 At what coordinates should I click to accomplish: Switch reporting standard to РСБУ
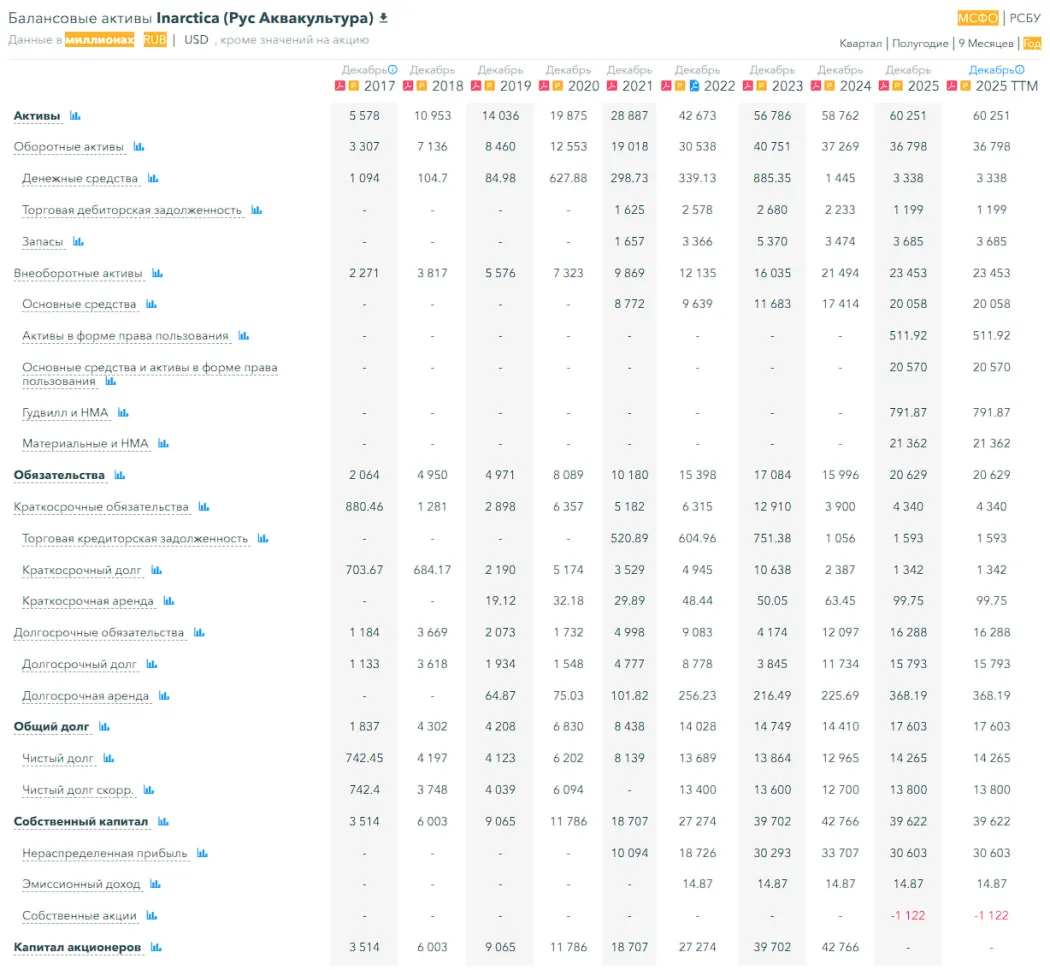tap(1025, 18)
